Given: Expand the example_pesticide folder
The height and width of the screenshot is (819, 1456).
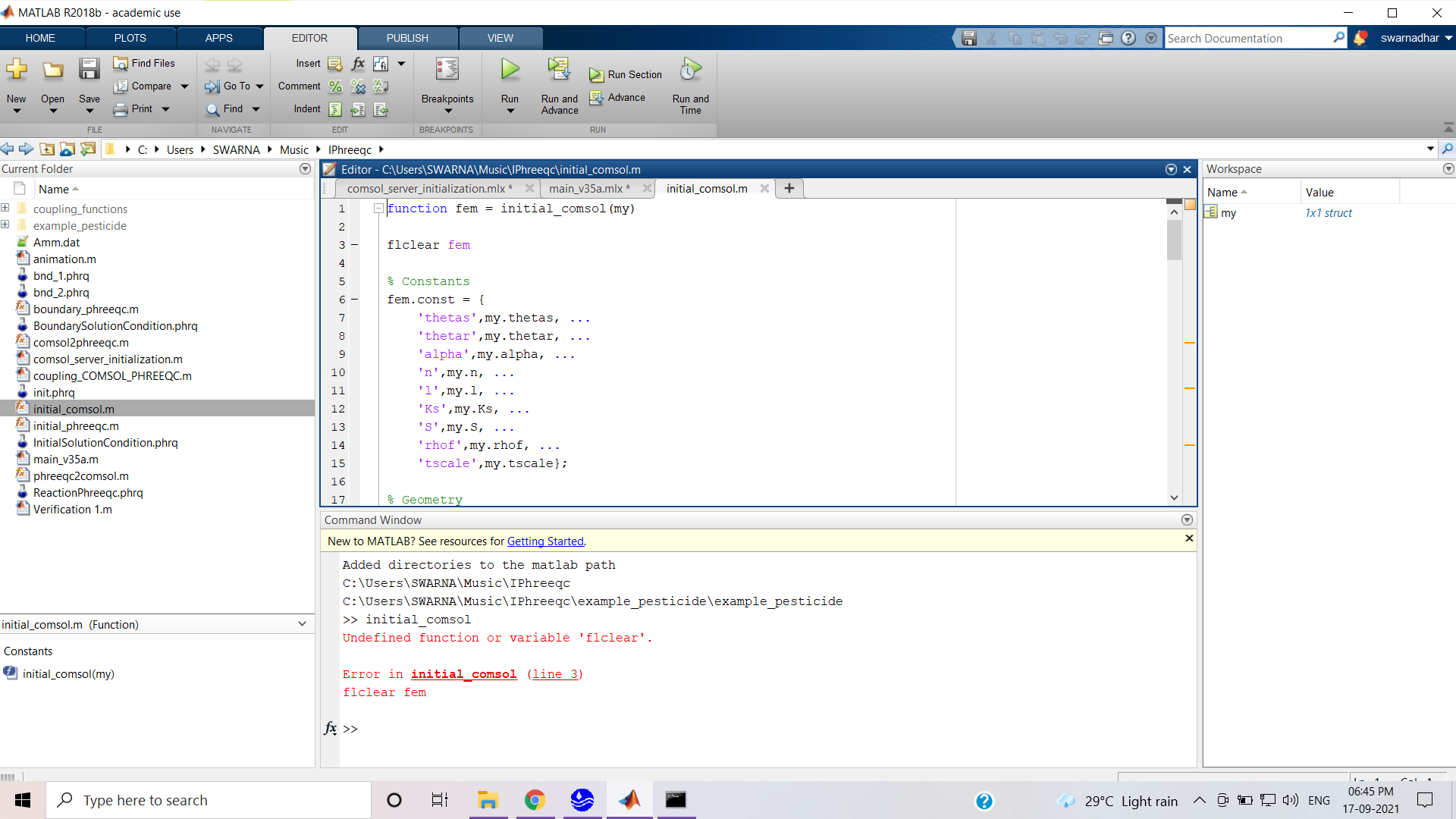Looking at the screenshot, I should coord(5,225).
